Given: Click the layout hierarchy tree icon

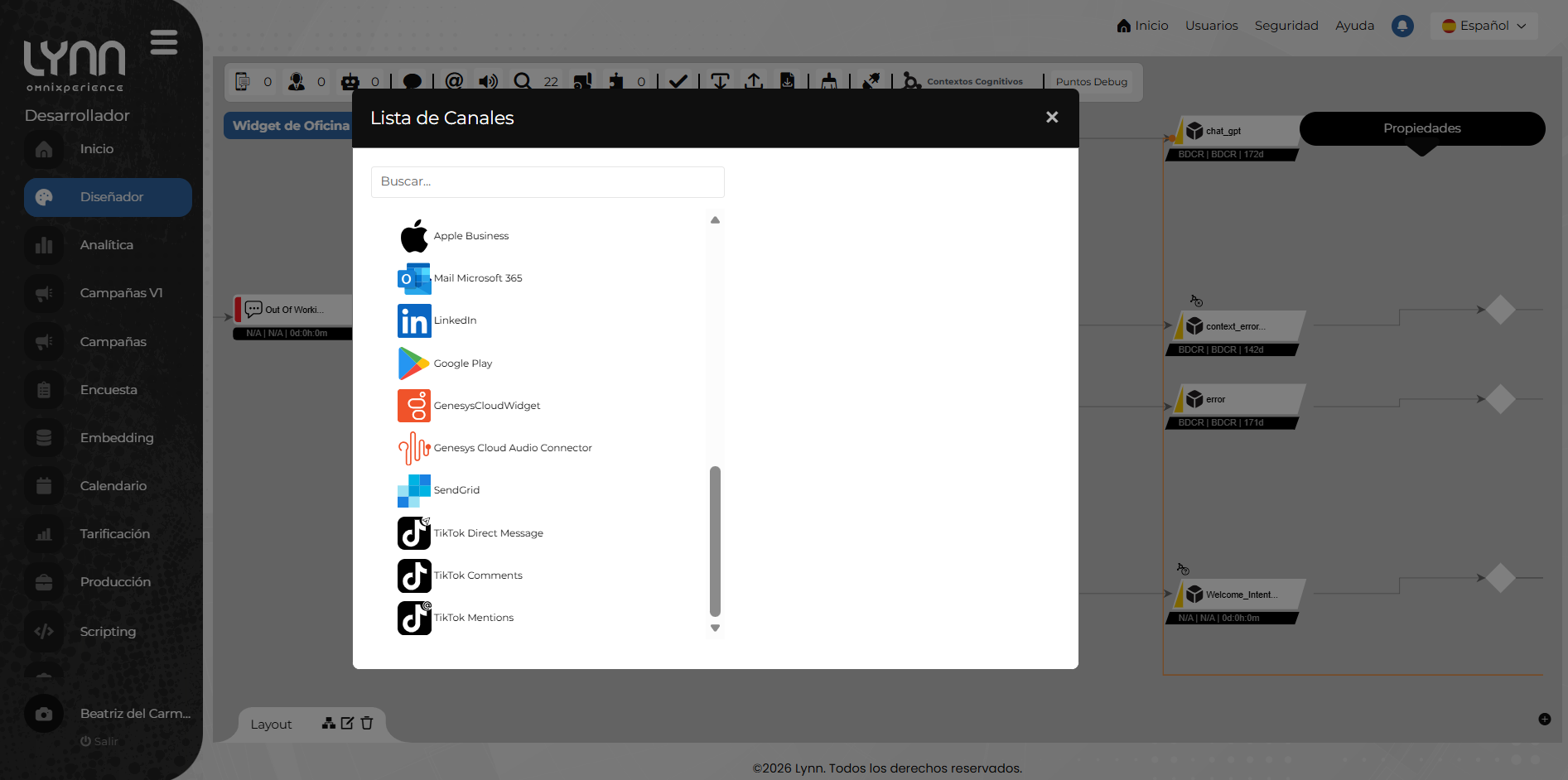Looking at the screenshot, I should (x=329, y=723).
